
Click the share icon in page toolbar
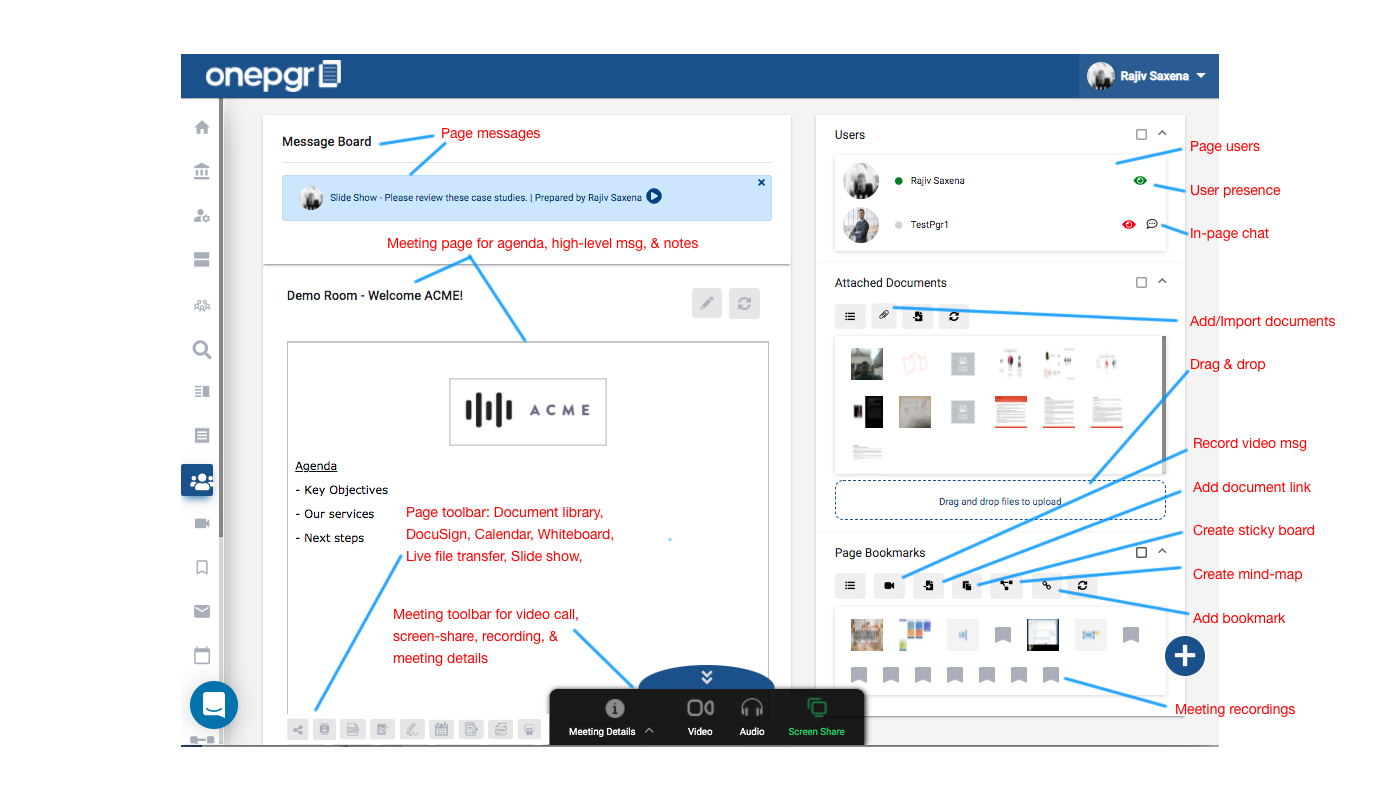(298, 730)
